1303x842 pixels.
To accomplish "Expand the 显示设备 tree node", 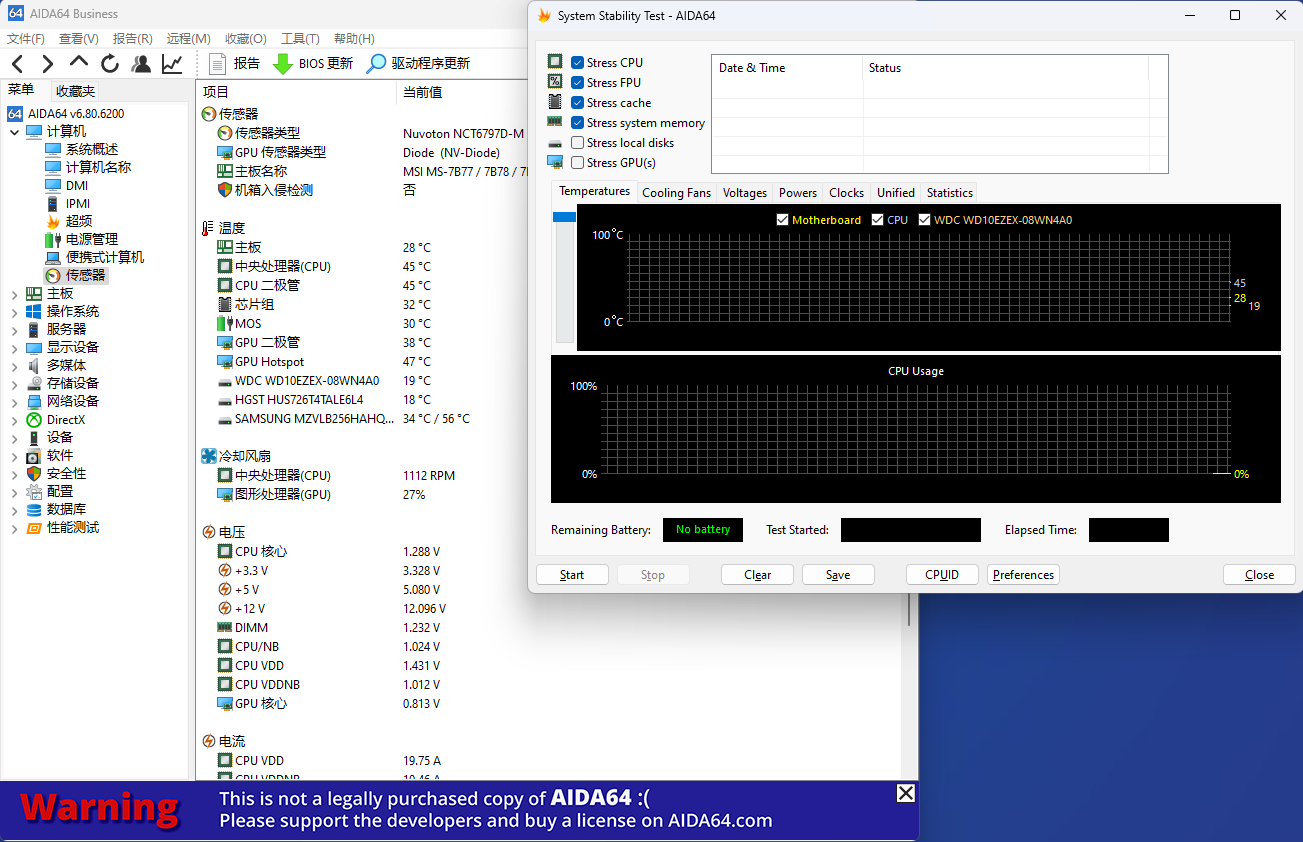I will pos(14,348).
